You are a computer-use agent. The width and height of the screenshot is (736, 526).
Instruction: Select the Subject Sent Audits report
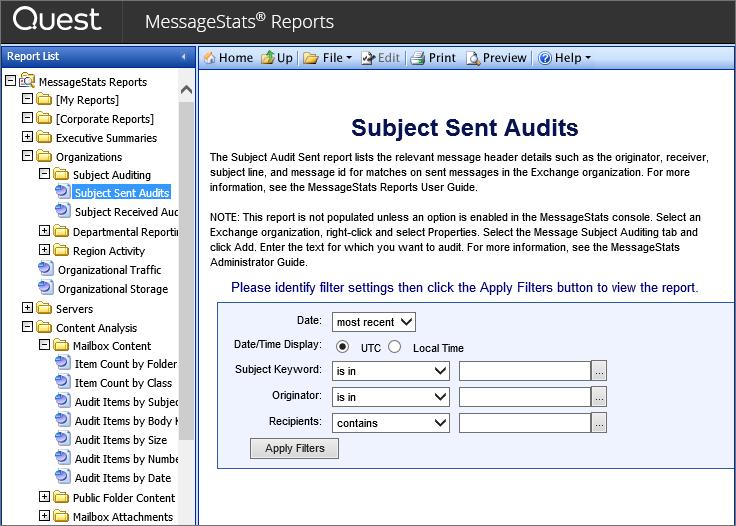pos(122,193)
